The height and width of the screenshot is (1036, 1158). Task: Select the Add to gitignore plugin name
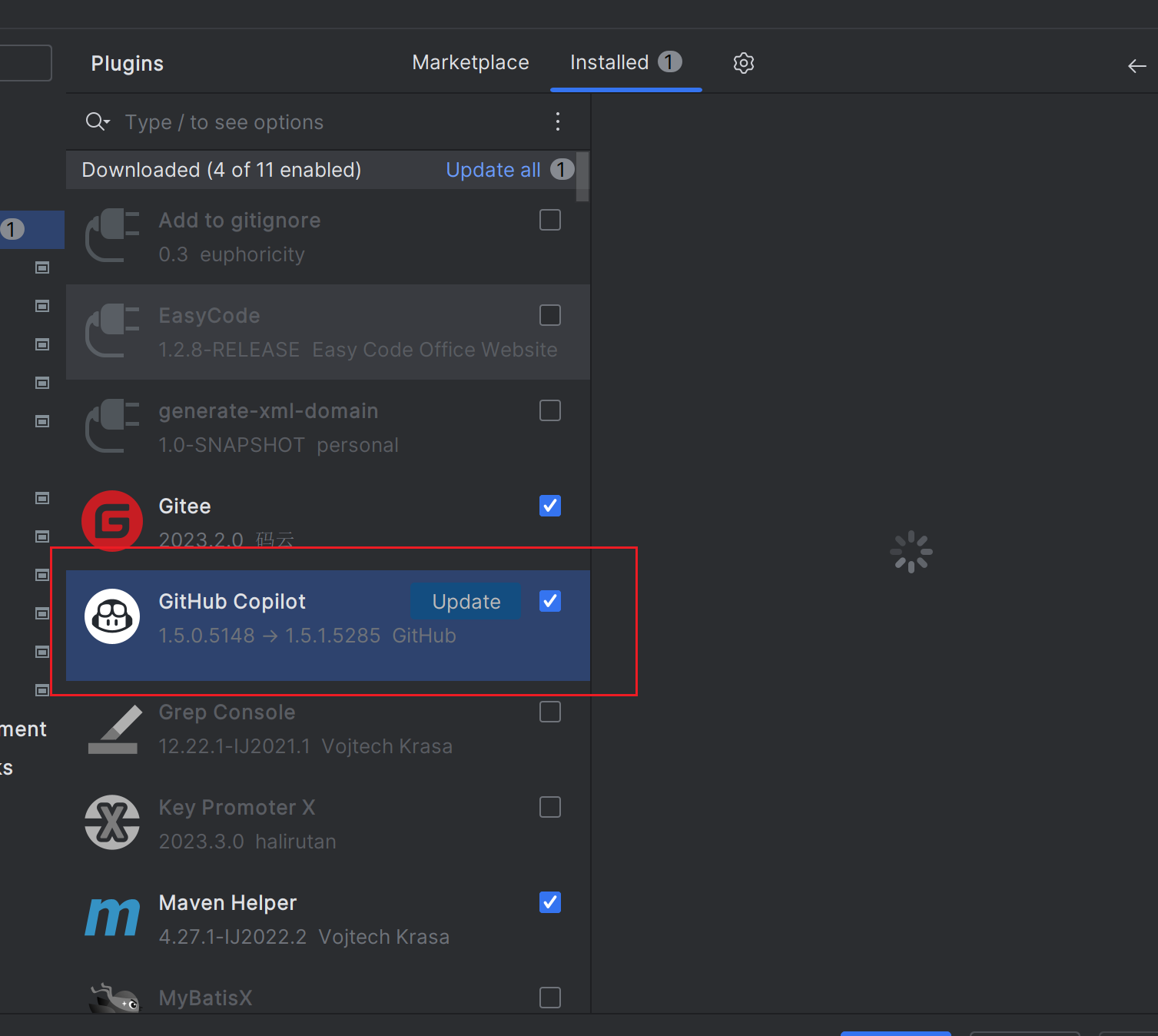tap(239, 221)
